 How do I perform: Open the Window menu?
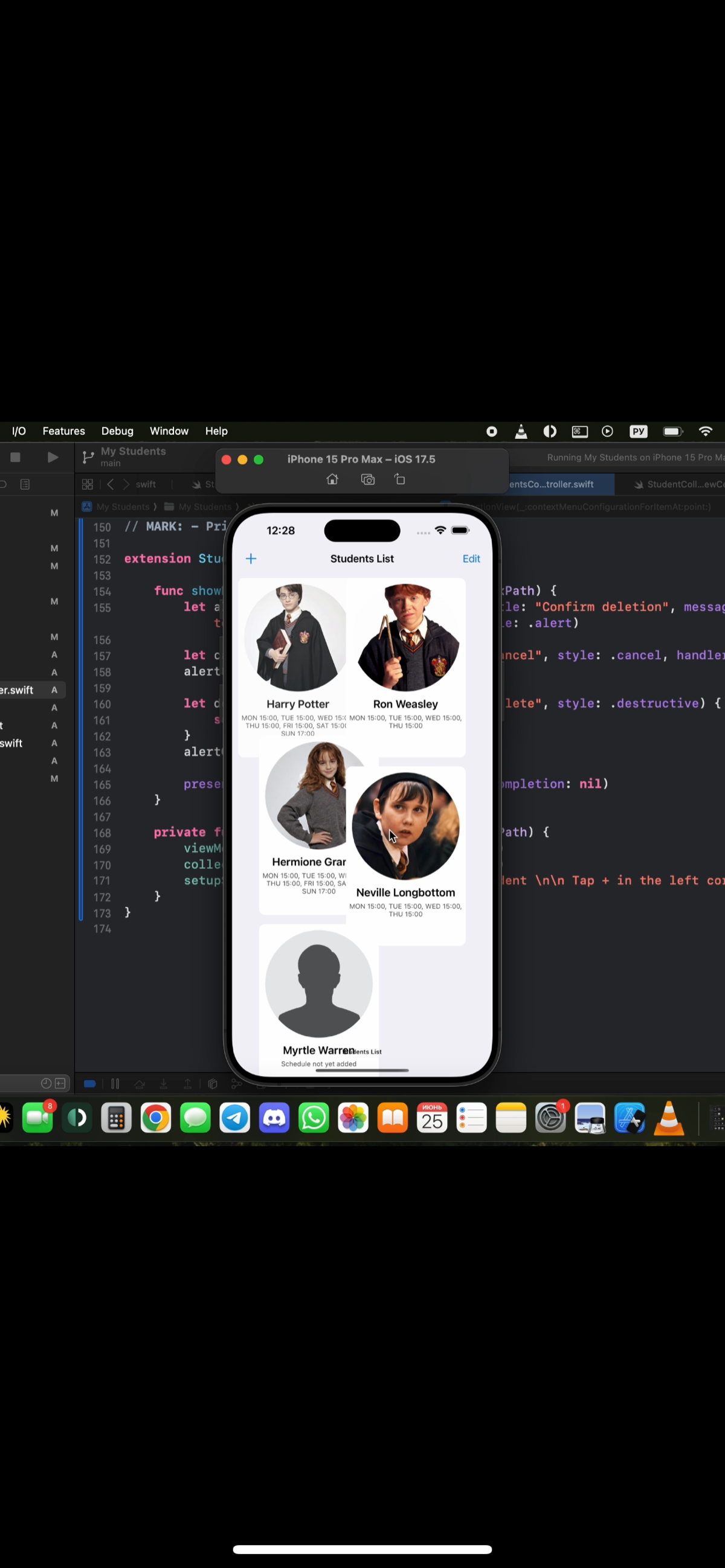(x=169, y=431)
